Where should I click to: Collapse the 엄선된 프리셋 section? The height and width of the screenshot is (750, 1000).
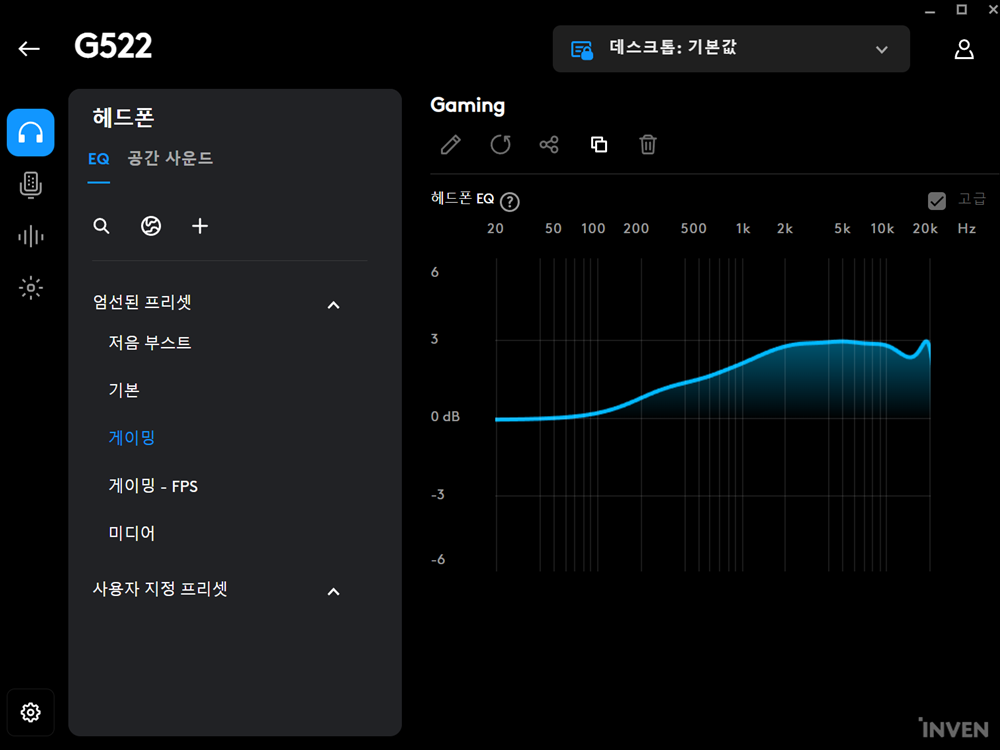pyautogui.click(x=334, y=305)
